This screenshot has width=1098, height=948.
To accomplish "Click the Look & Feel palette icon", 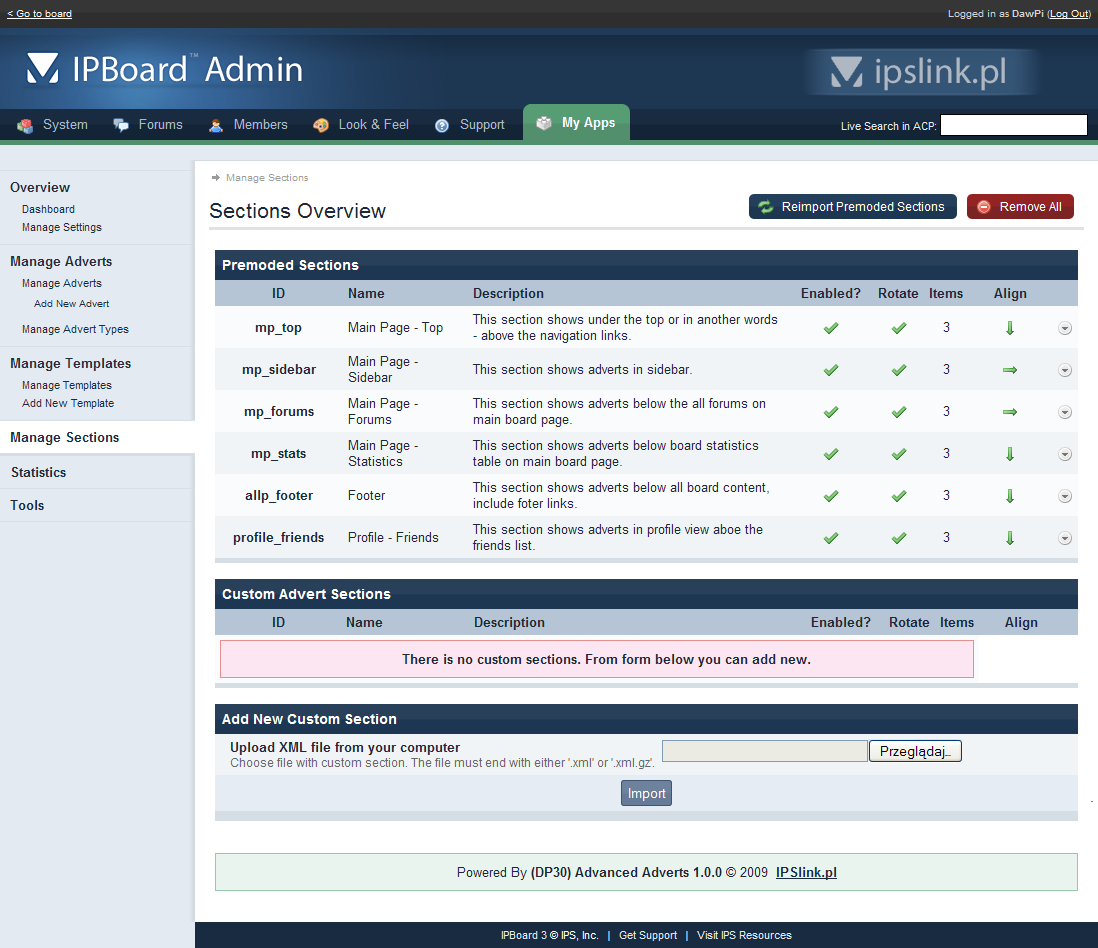I will [x=321, y=125].
